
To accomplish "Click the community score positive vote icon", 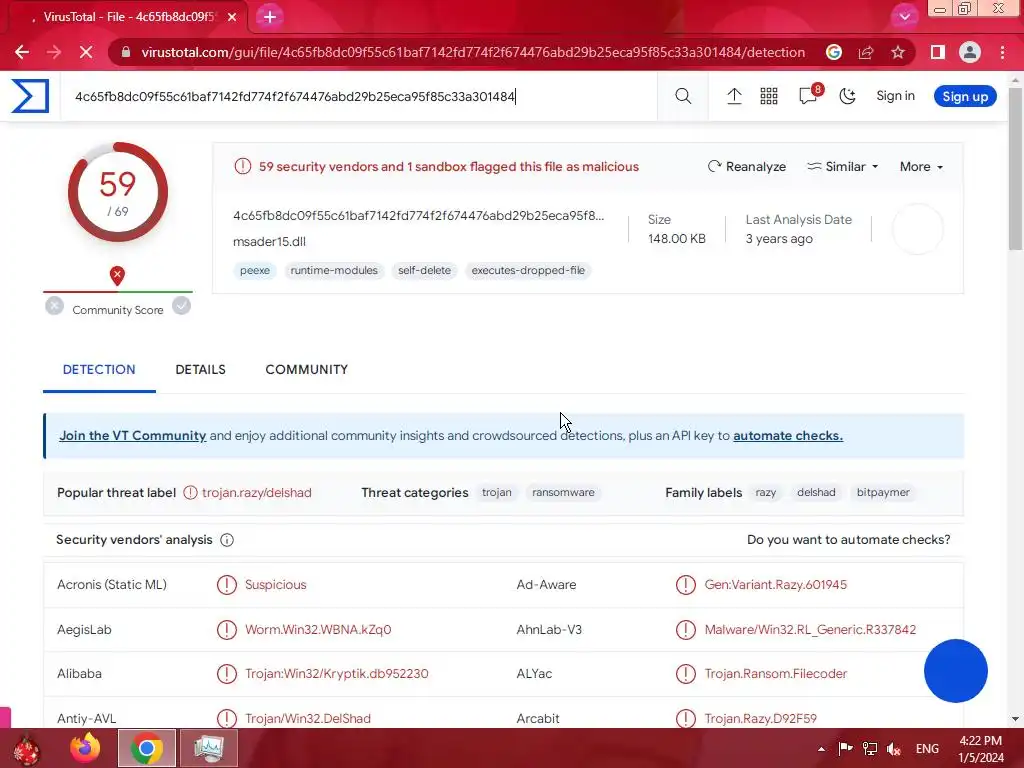I will pyautogui.click(x=182, y=306).
